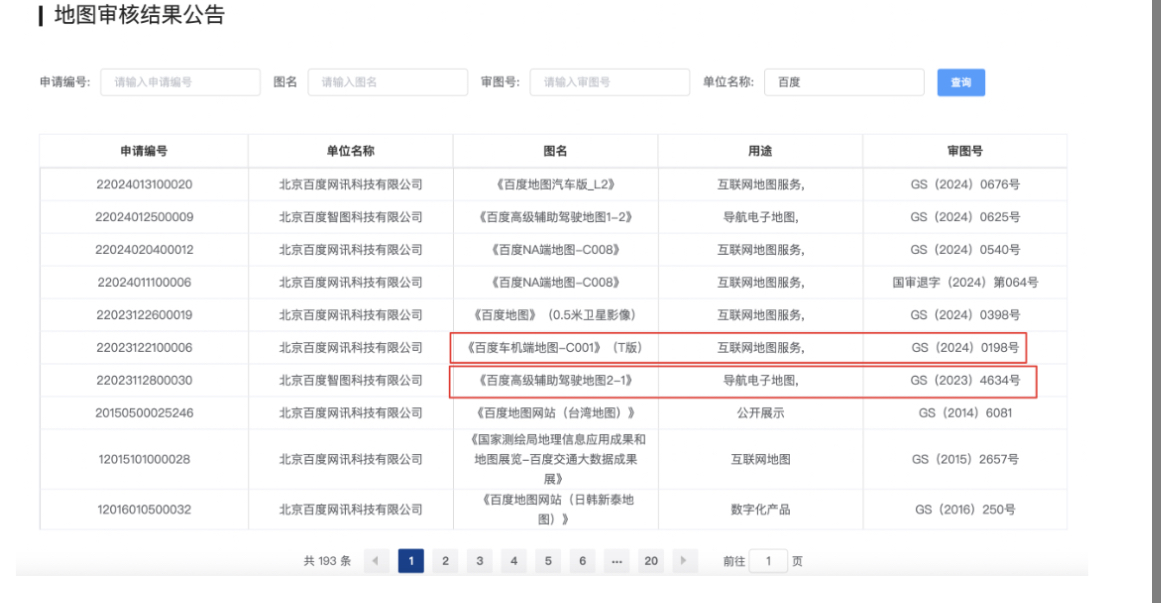Click the 图名 search input field
Screen dimensions: 1170x603
[x=387, y=83]
